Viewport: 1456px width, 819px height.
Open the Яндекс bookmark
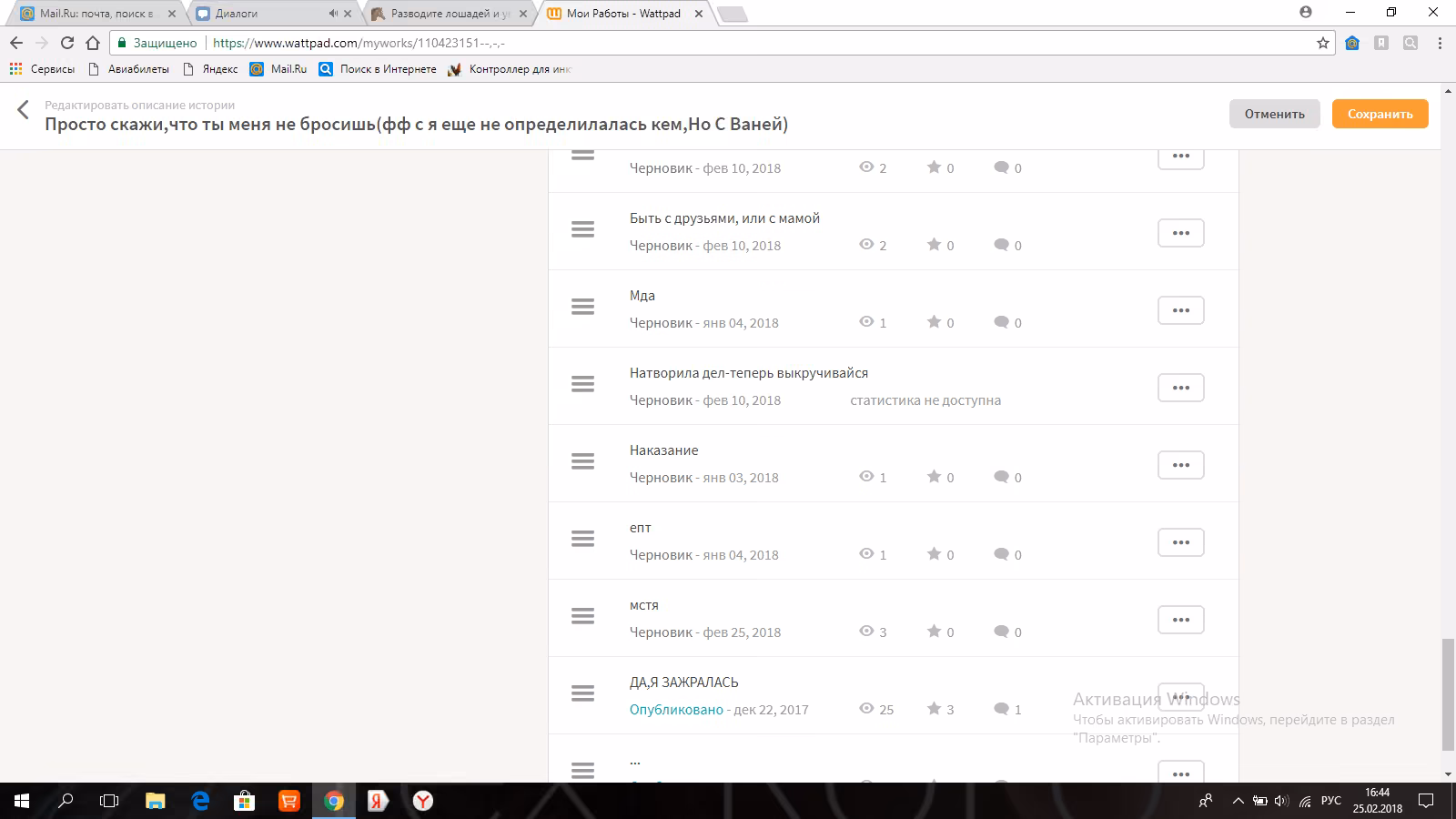[x=210, y=69]
